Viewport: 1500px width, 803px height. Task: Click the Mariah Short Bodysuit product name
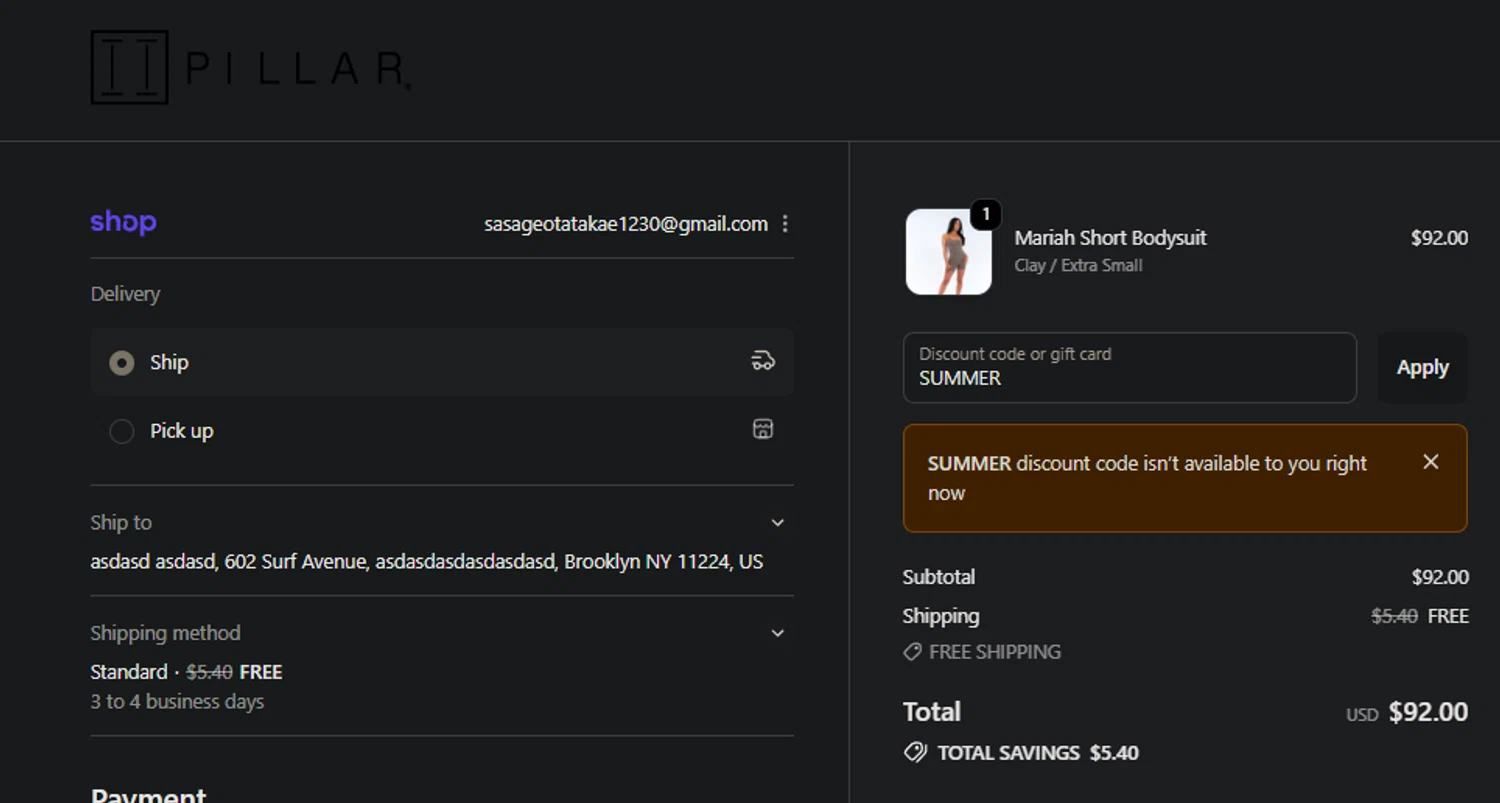coord(1110,238)
